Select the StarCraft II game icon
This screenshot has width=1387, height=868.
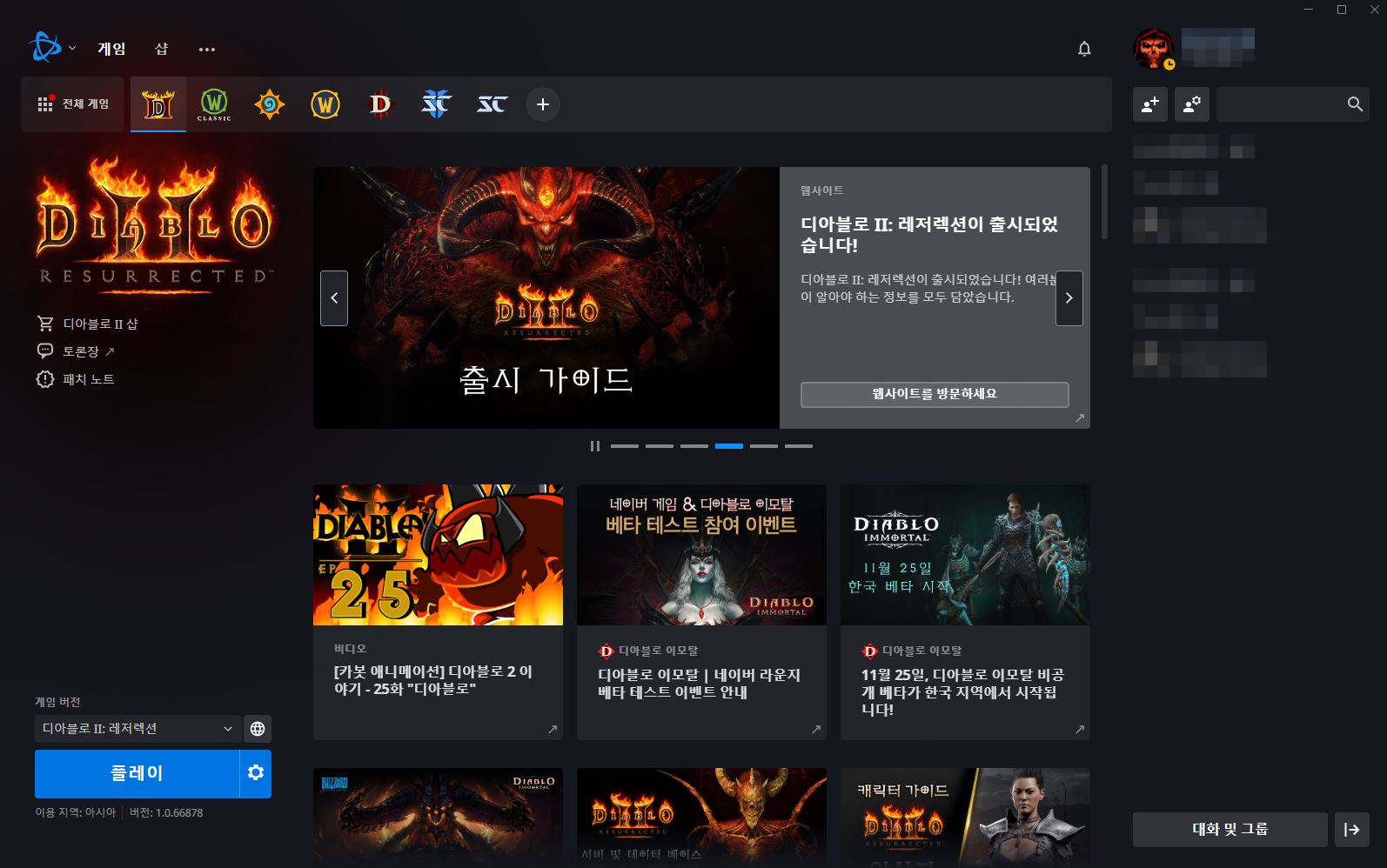tap(436, 105)
